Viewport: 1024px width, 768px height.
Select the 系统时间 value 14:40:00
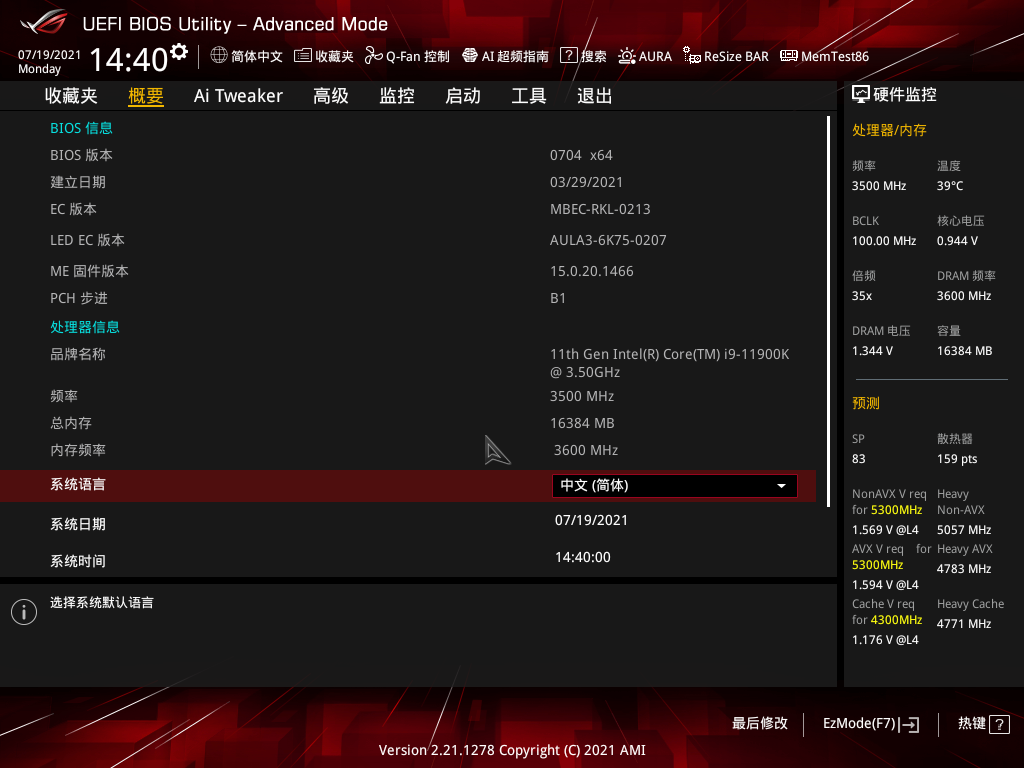583,558
